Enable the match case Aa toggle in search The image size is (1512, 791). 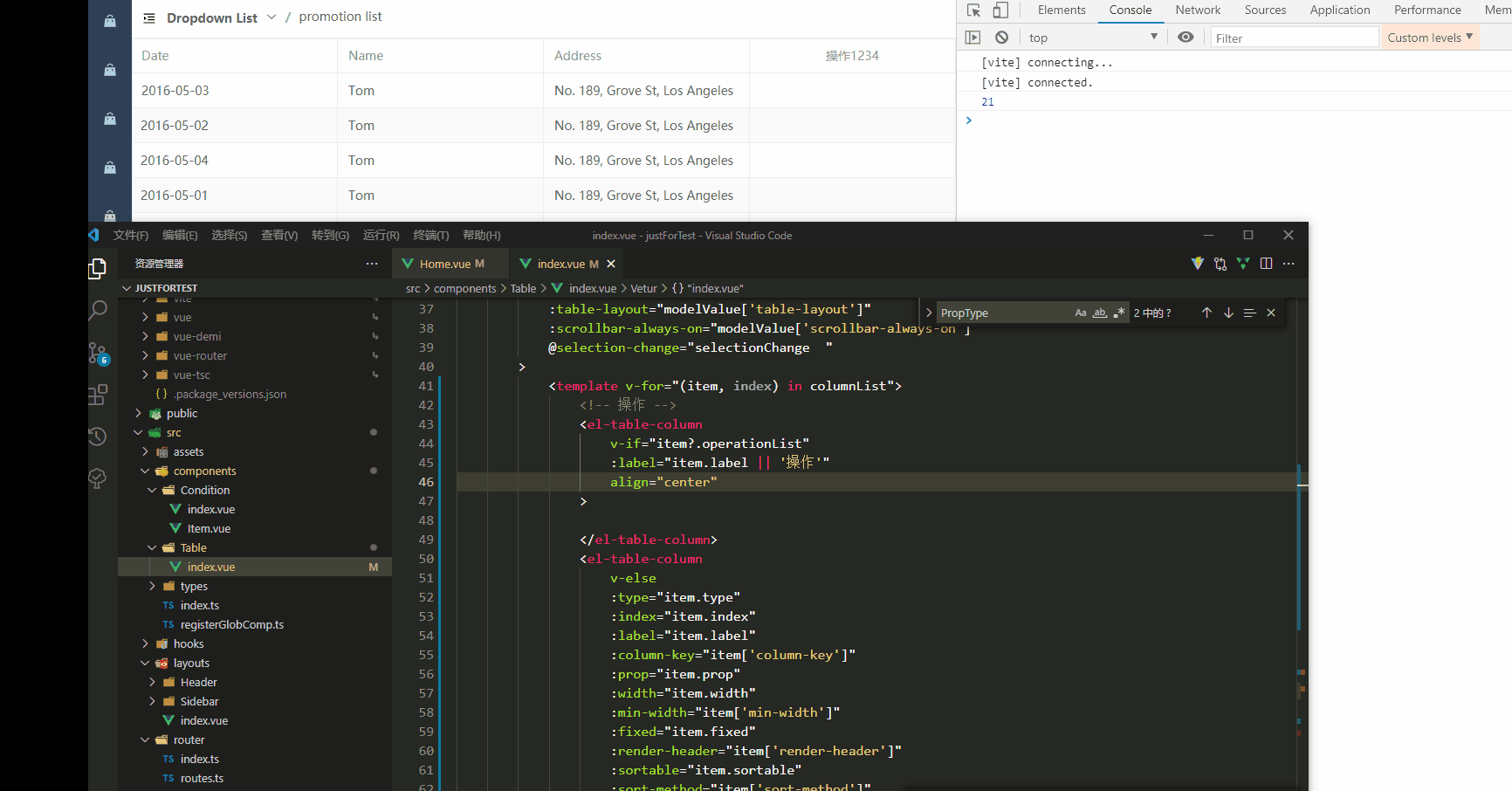click(x=1081, y=313)
